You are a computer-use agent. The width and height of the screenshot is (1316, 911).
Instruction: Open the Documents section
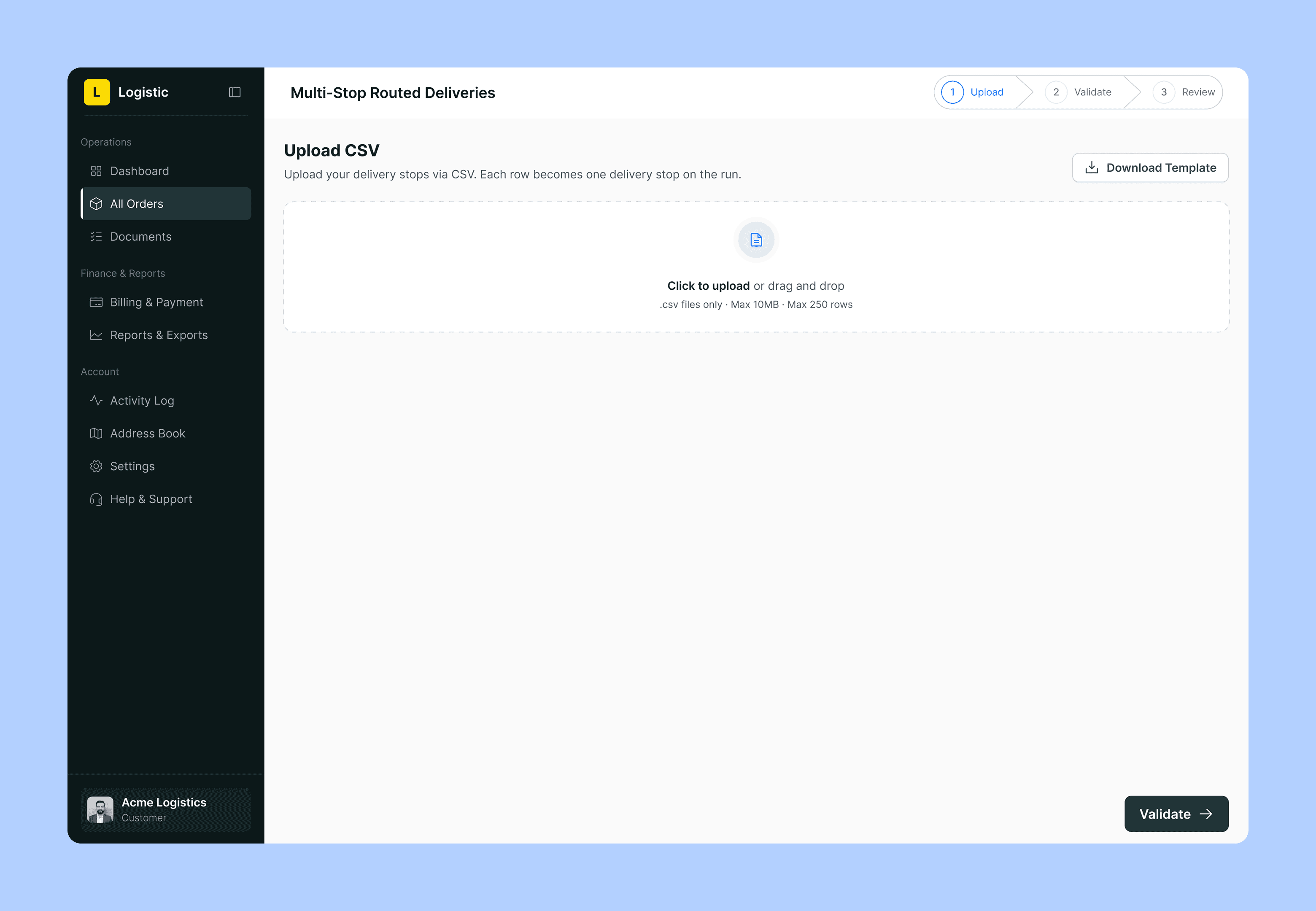point(166,237)
